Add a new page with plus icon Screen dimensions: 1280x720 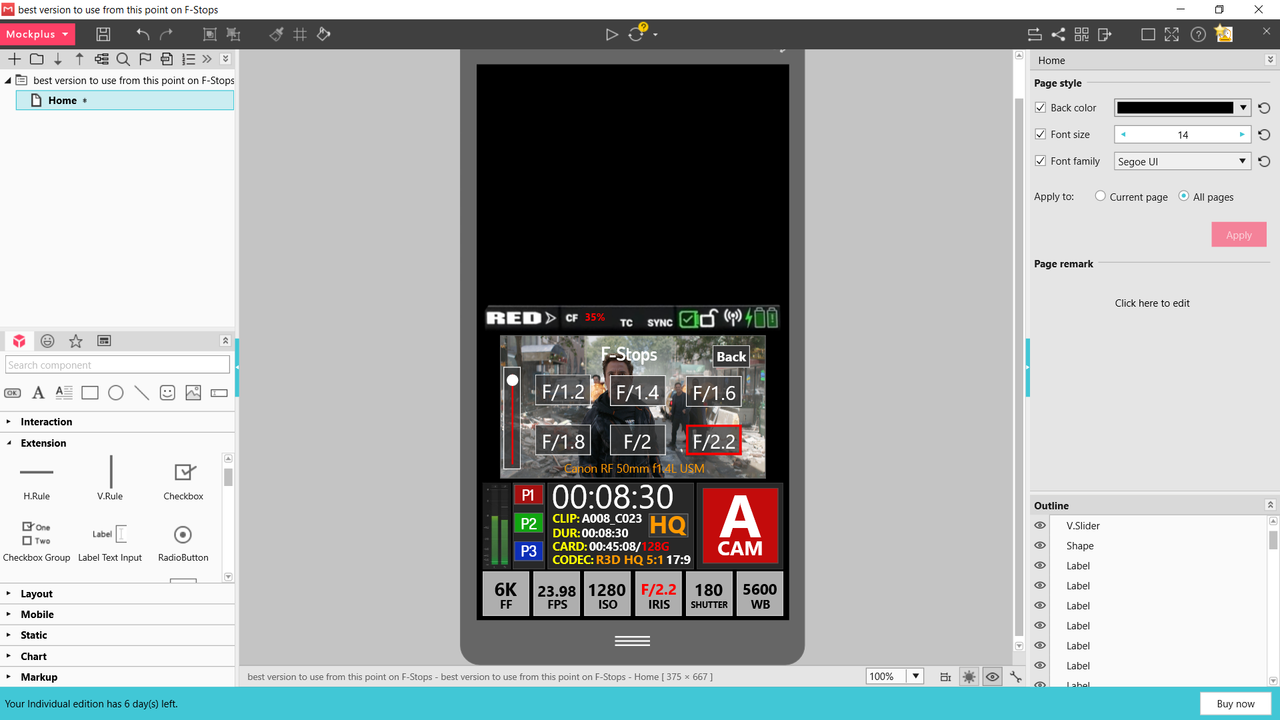pyautogui.click(x=14, y=59)
